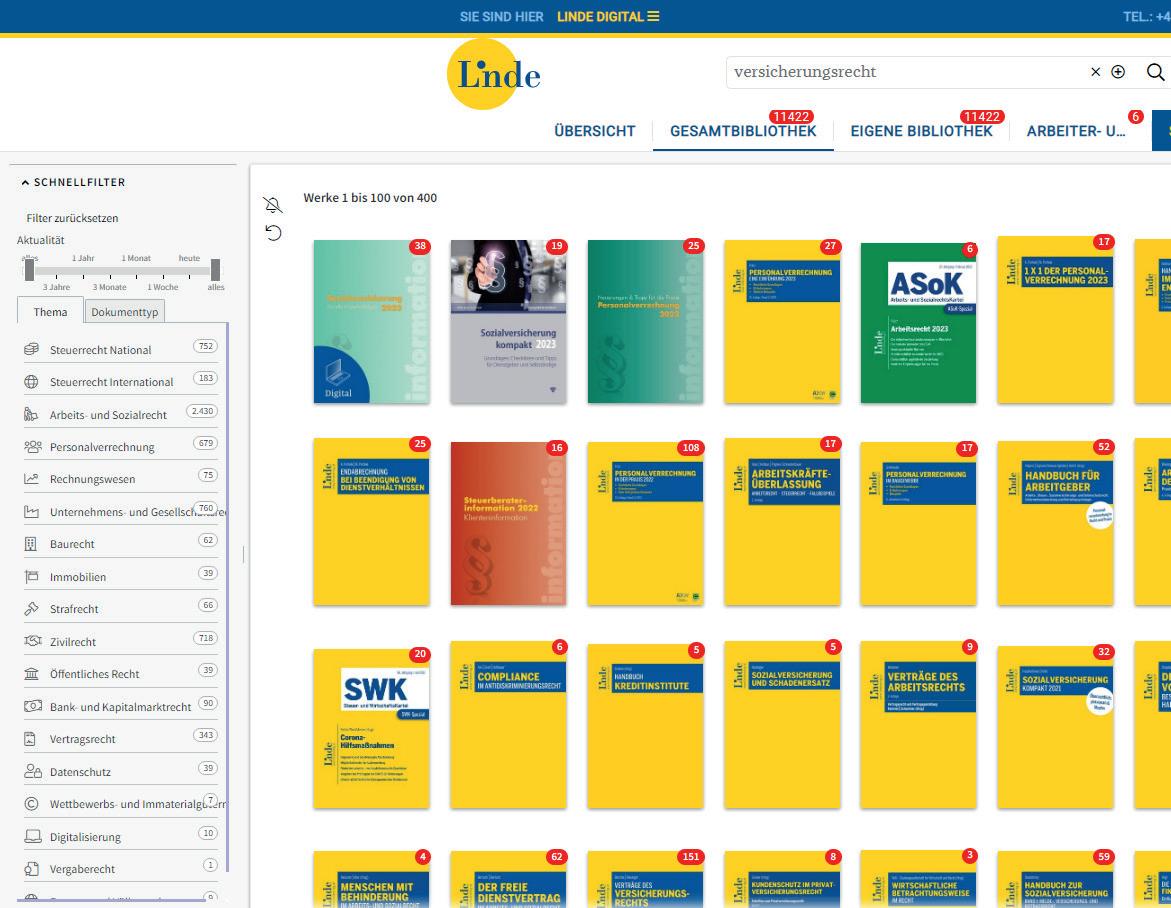Viewport: 1171px width, 908px height.
Task: Click the Unternehmens- und Gesellschaftsrecht icon
Action: 31,511
